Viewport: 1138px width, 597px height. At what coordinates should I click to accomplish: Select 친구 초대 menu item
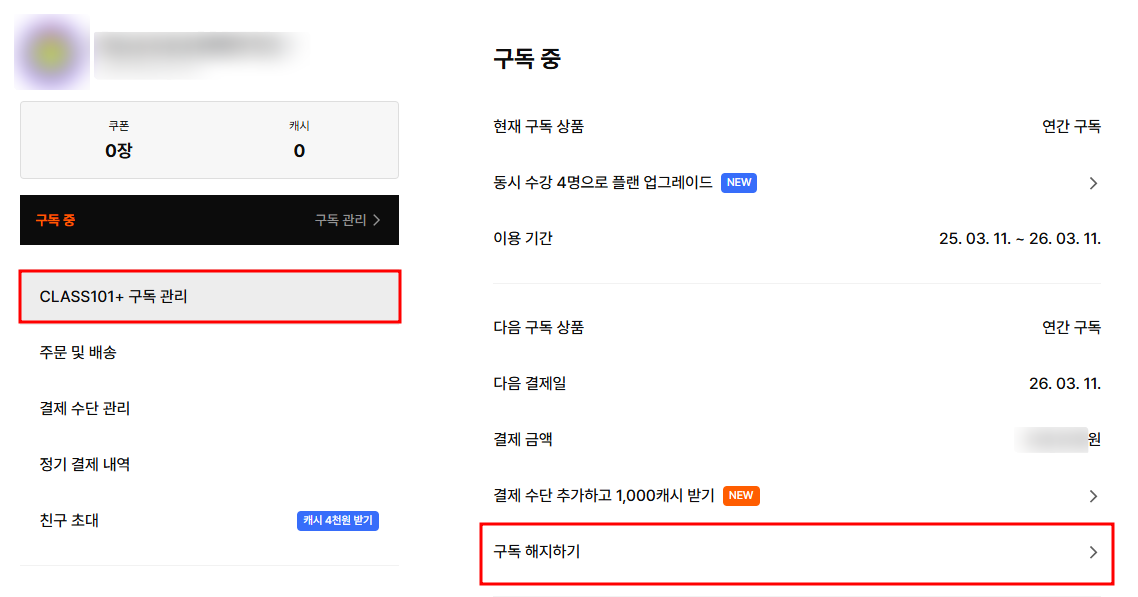69,521
